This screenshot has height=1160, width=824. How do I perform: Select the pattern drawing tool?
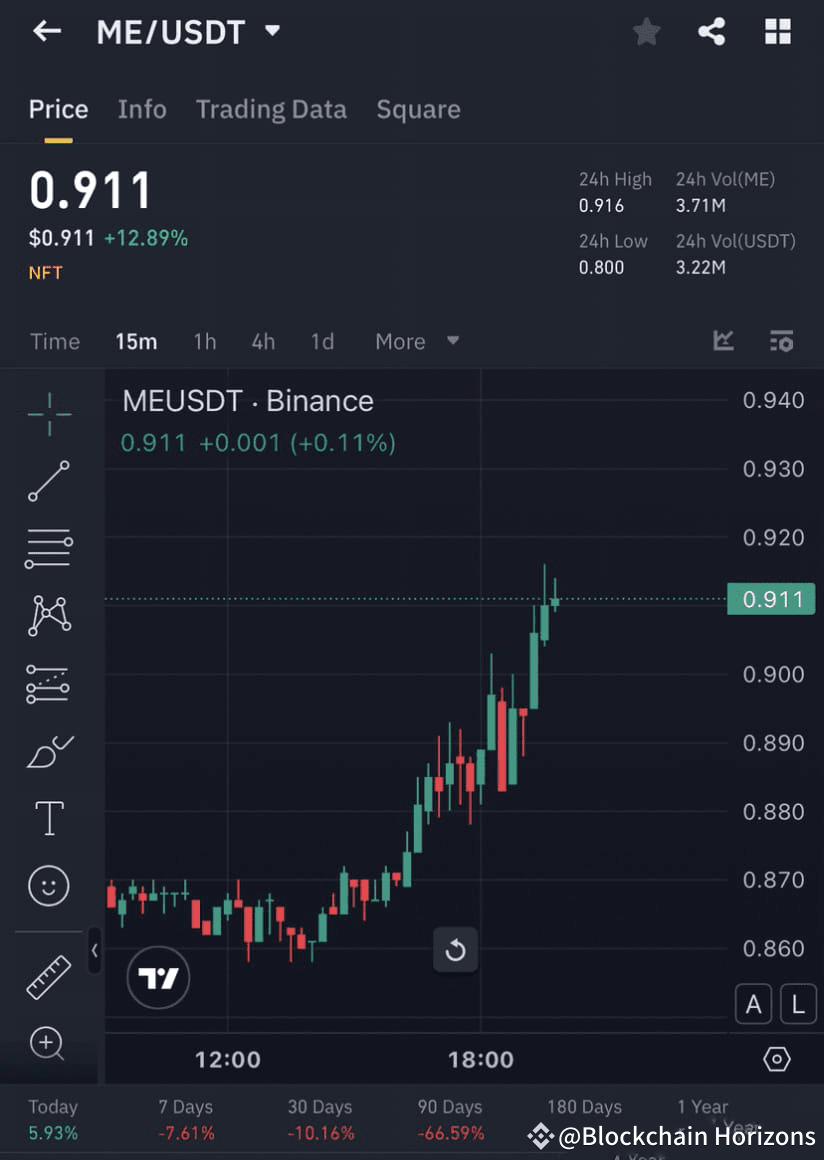[x=49, y=616]
